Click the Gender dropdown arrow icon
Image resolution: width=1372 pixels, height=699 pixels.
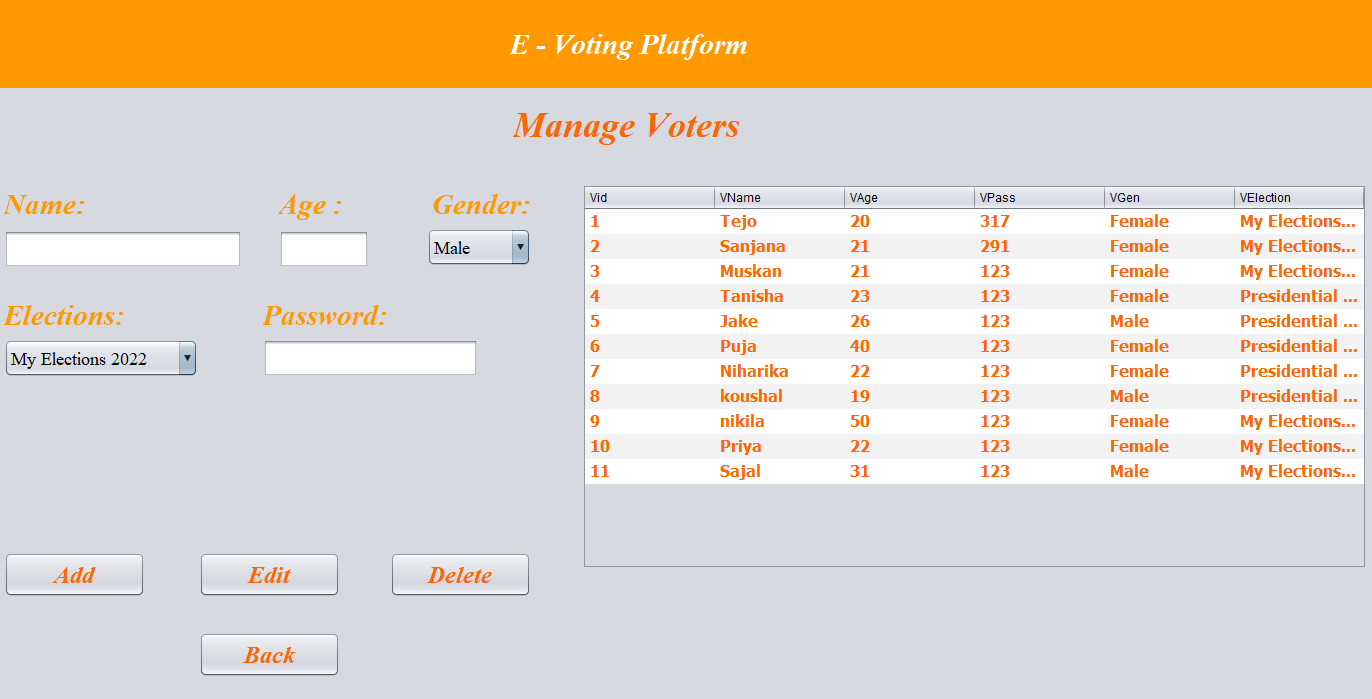pos(520,247)
